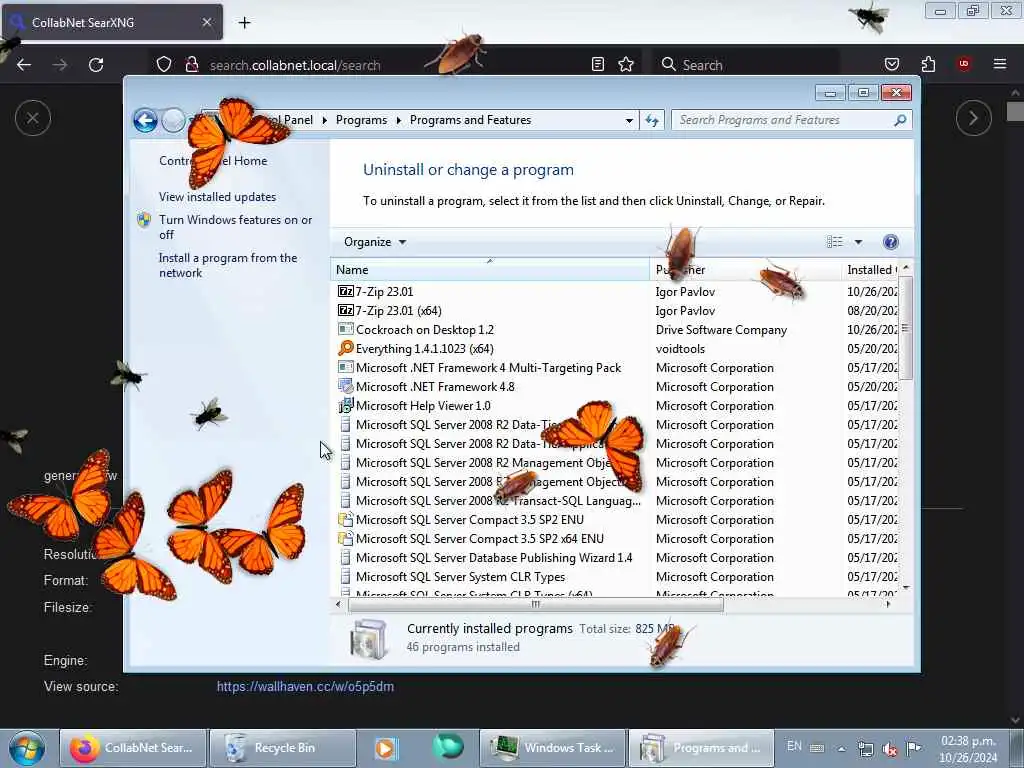Select 7-Zip 23.01 icon in list

[x=345, y=291]
